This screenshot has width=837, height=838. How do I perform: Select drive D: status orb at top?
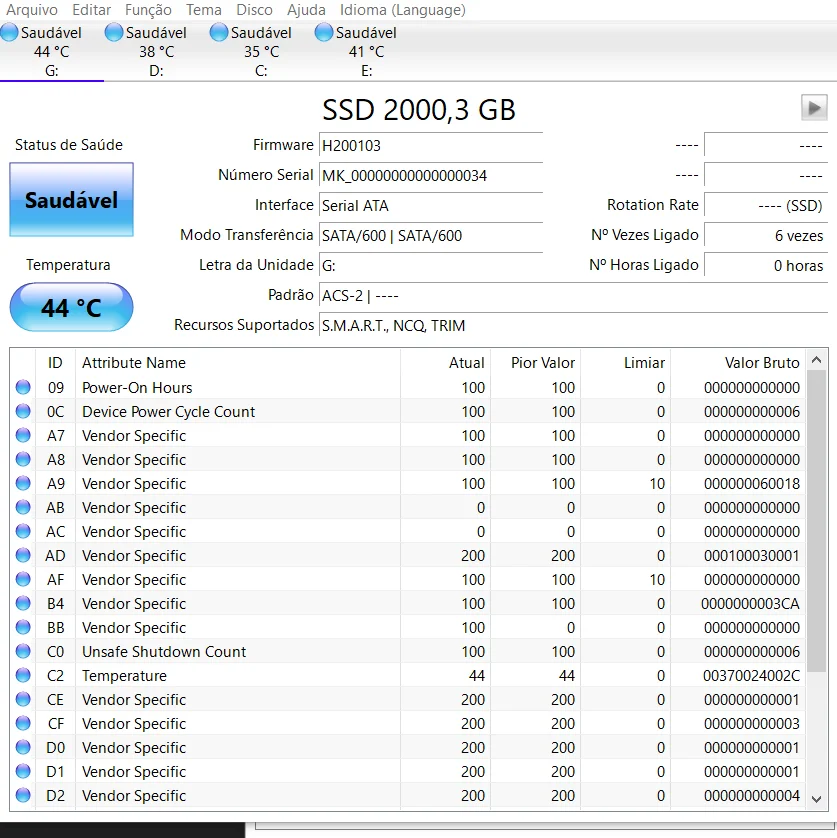pos(114,33)
